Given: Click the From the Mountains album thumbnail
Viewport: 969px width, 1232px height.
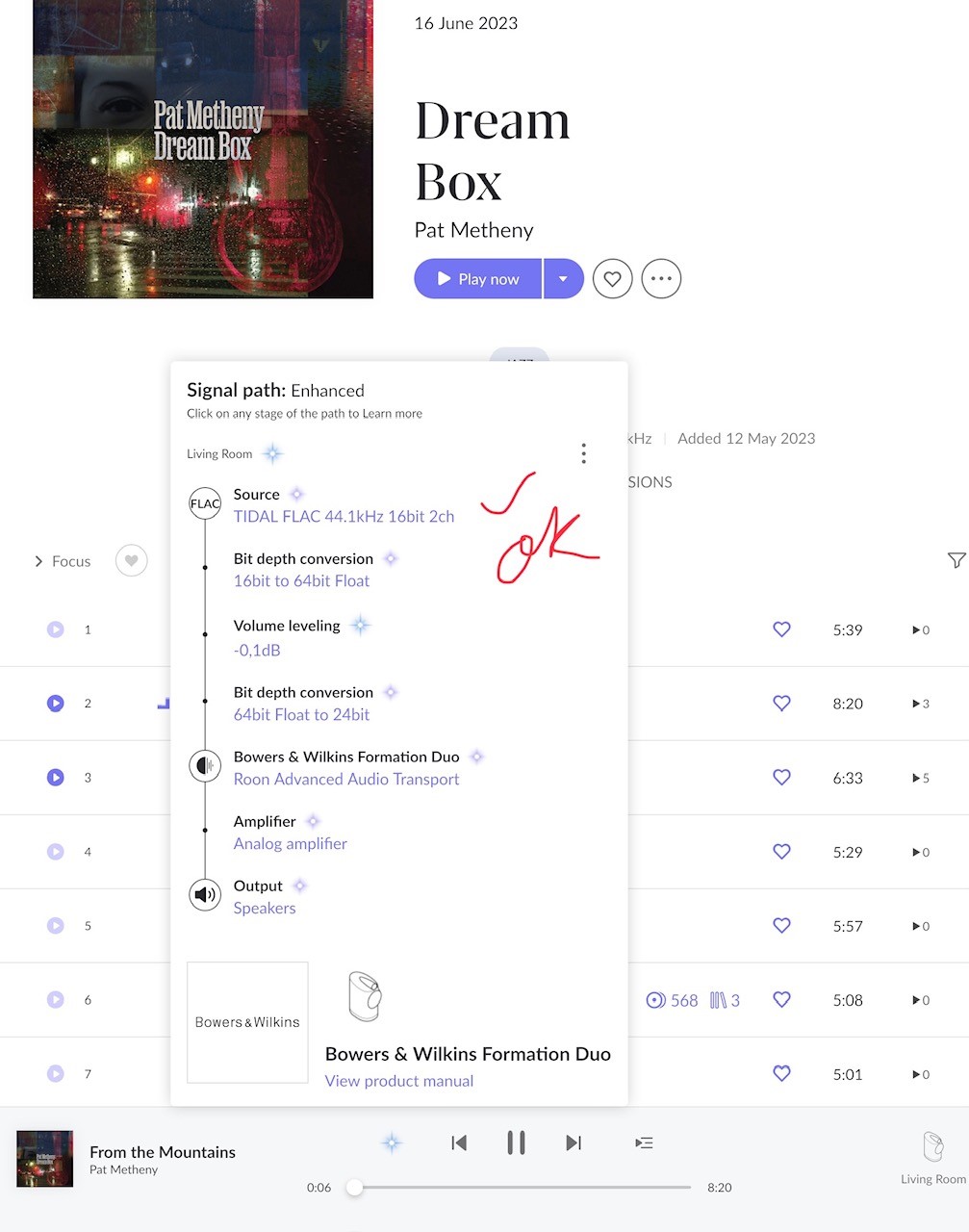Looking at the screenshot, I should (44, 1159).
